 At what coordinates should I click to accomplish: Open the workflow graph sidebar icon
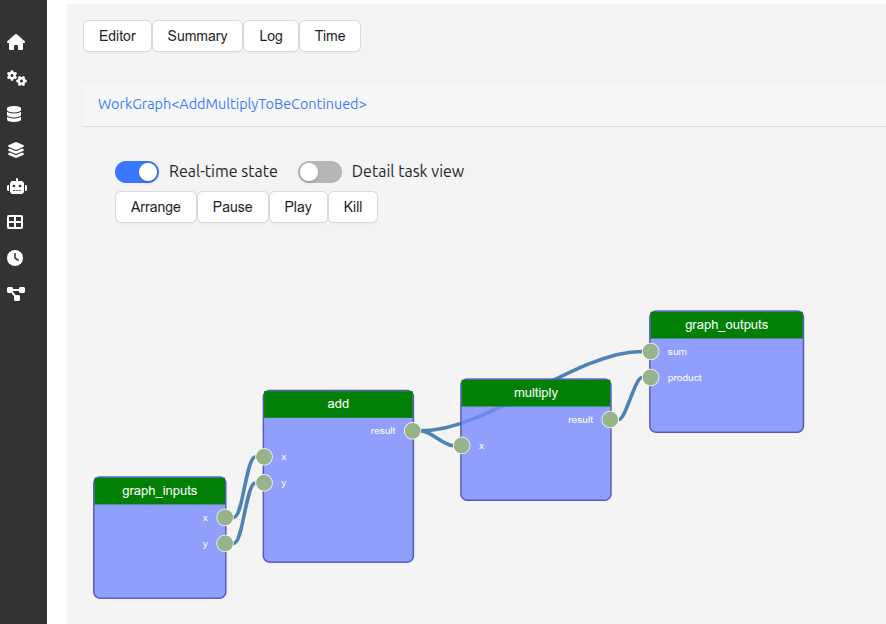[16, 294]
